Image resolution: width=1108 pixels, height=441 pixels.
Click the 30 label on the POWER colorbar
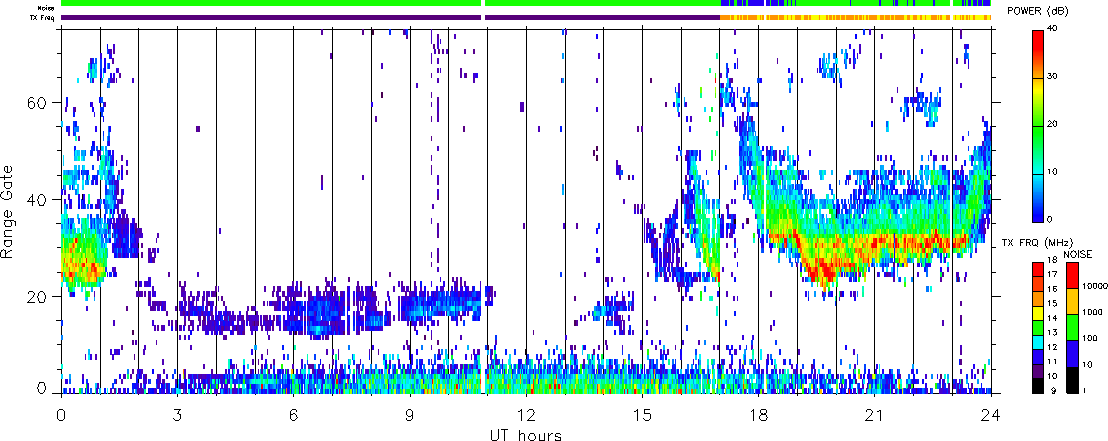pyautogui.click(x=1052, y=76)
